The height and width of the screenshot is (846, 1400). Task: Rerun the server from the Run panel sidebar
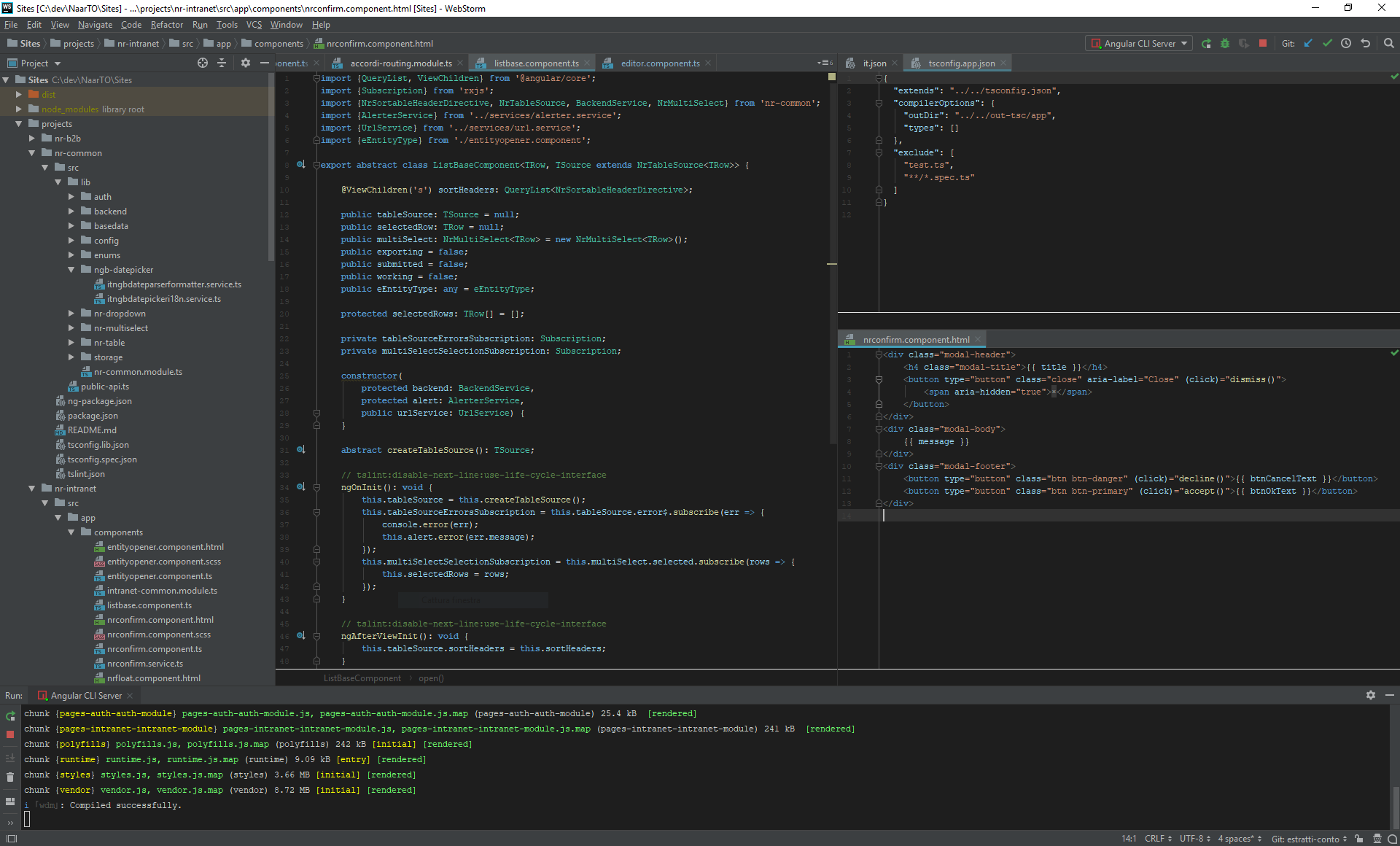click(10, 717)
